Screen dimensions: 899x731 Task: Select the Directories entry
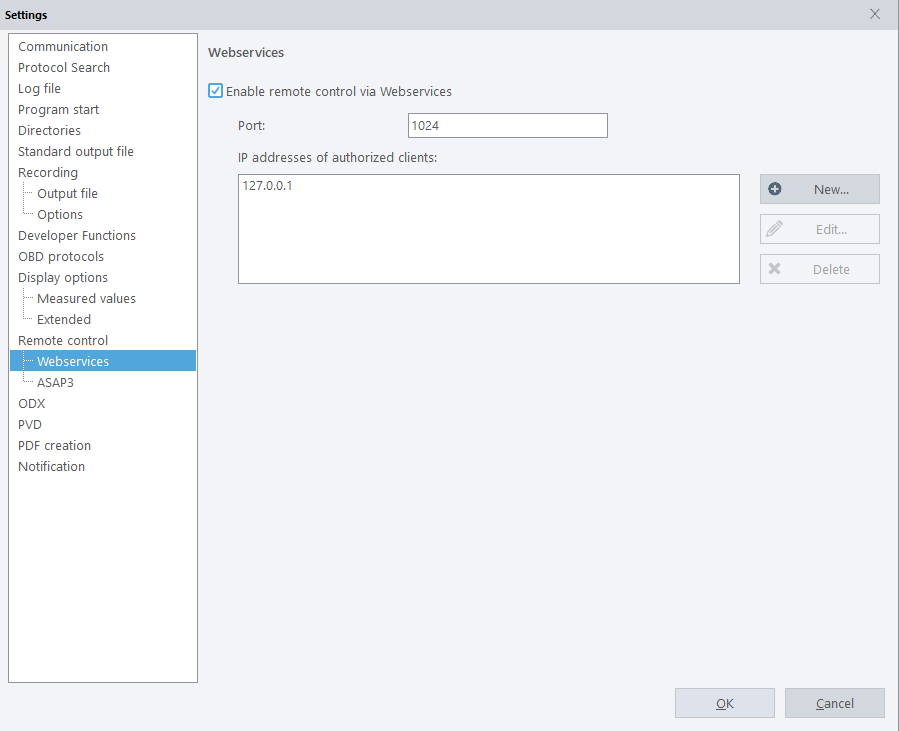[49, 131]
